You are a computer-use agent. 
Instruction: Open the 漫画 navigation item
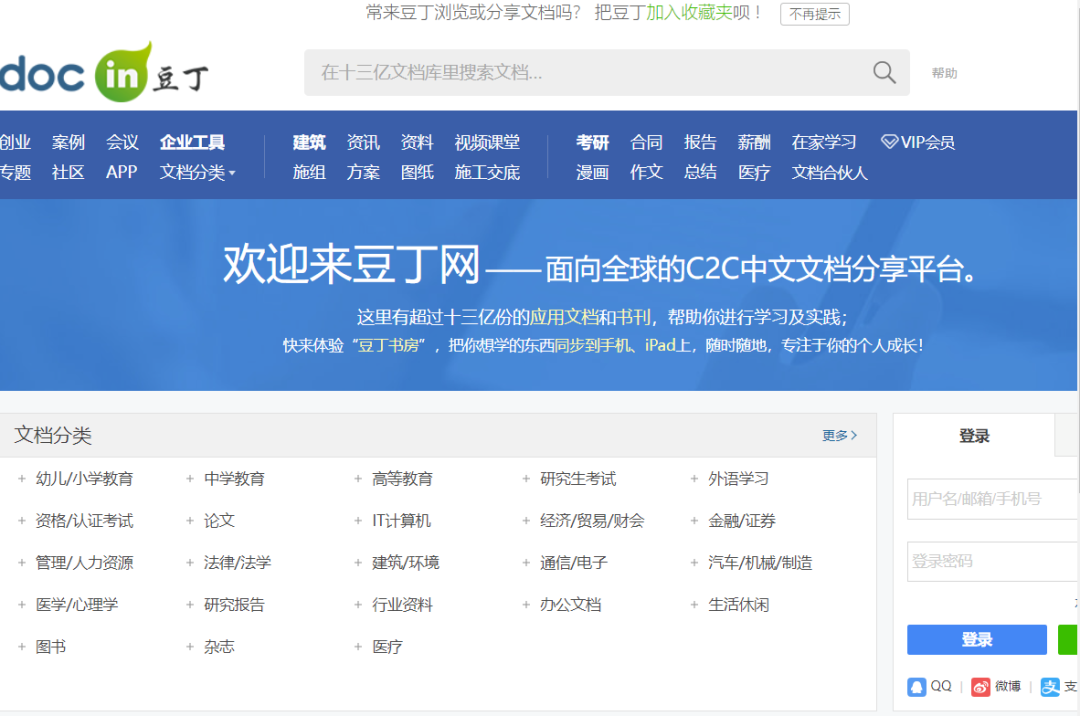coord(592,172)
